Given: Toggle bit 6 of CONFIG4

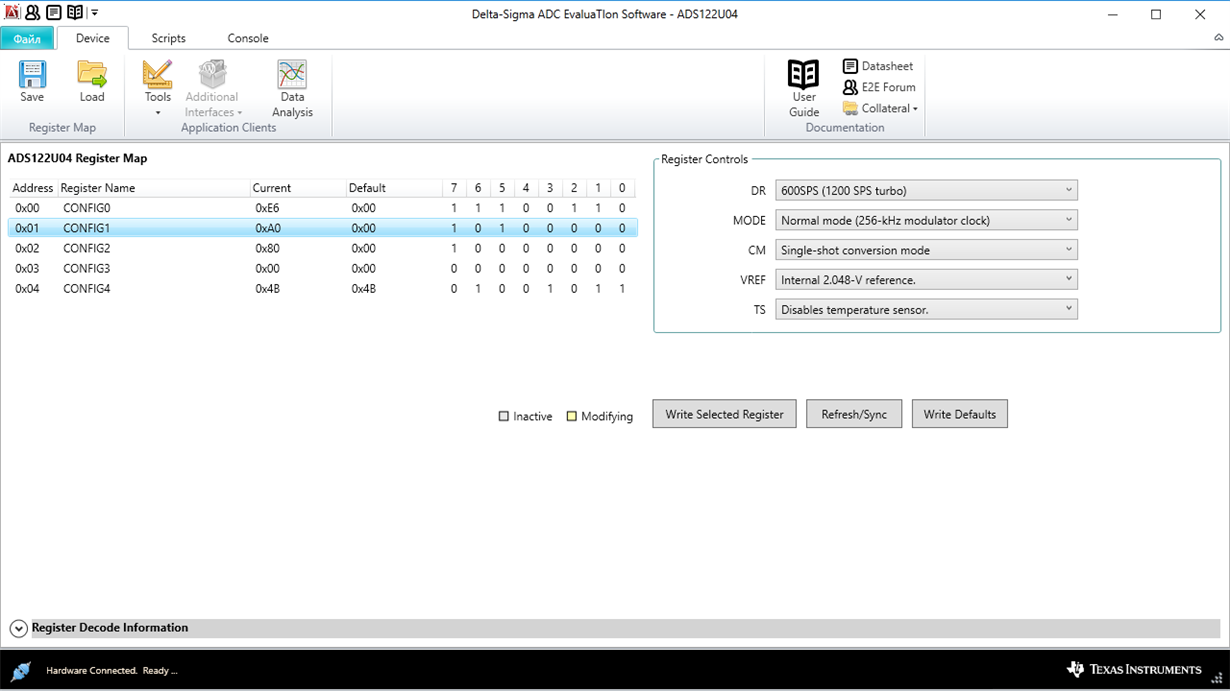Looking at the screenshot, I should 478,288.
